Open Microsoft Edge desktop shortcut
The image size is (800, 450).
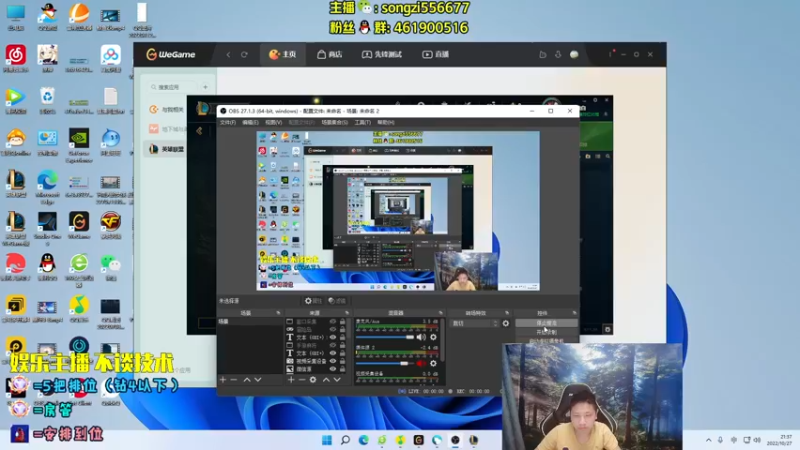pyautogui.click(x=47, y=186)
